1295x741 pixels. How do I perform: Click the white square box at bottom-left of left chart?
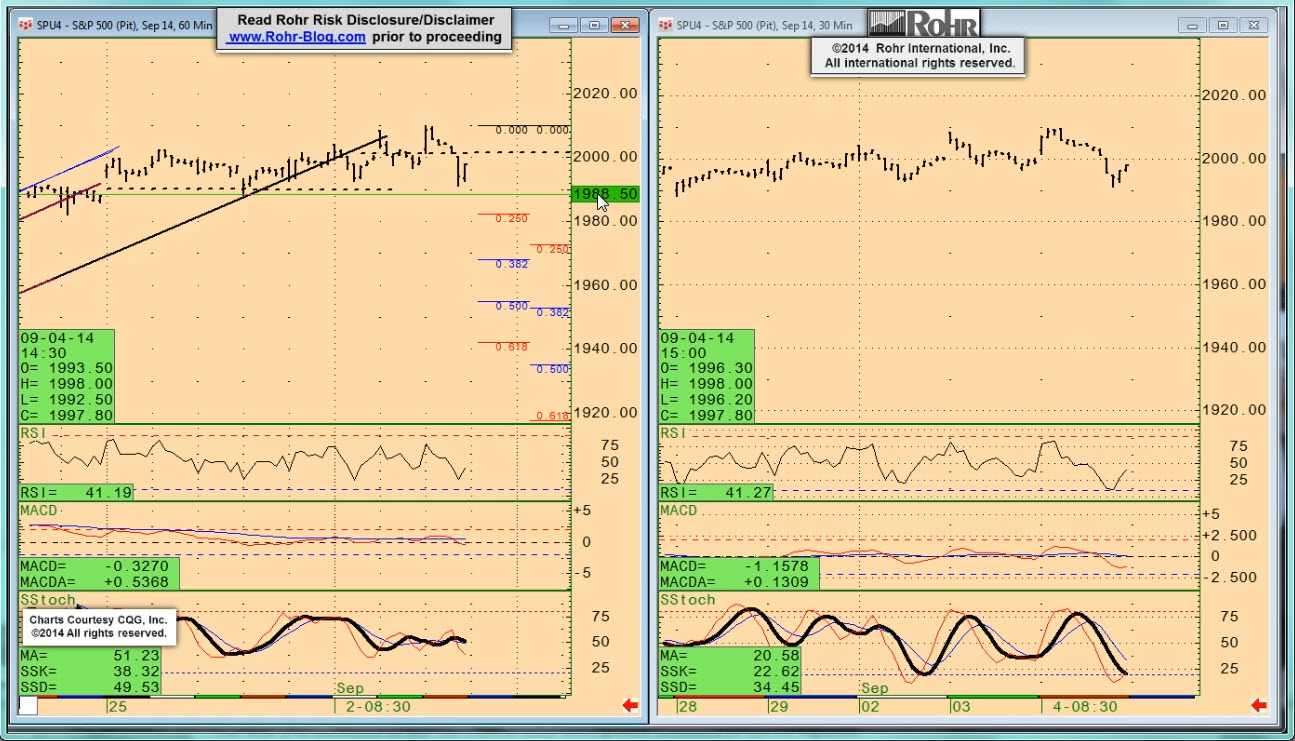[x=28, y=706]
